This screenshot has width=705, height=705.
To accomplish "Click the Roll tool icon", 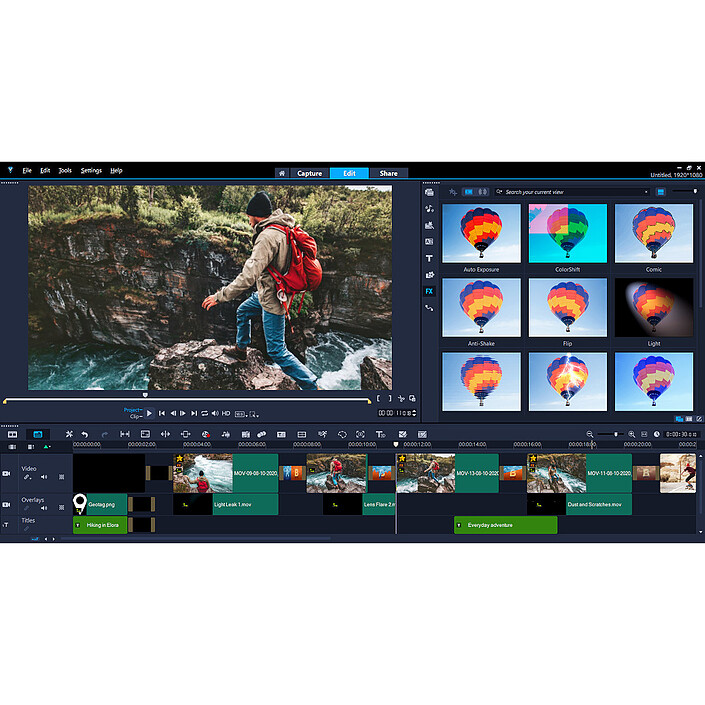I will [x=165, y=434].
